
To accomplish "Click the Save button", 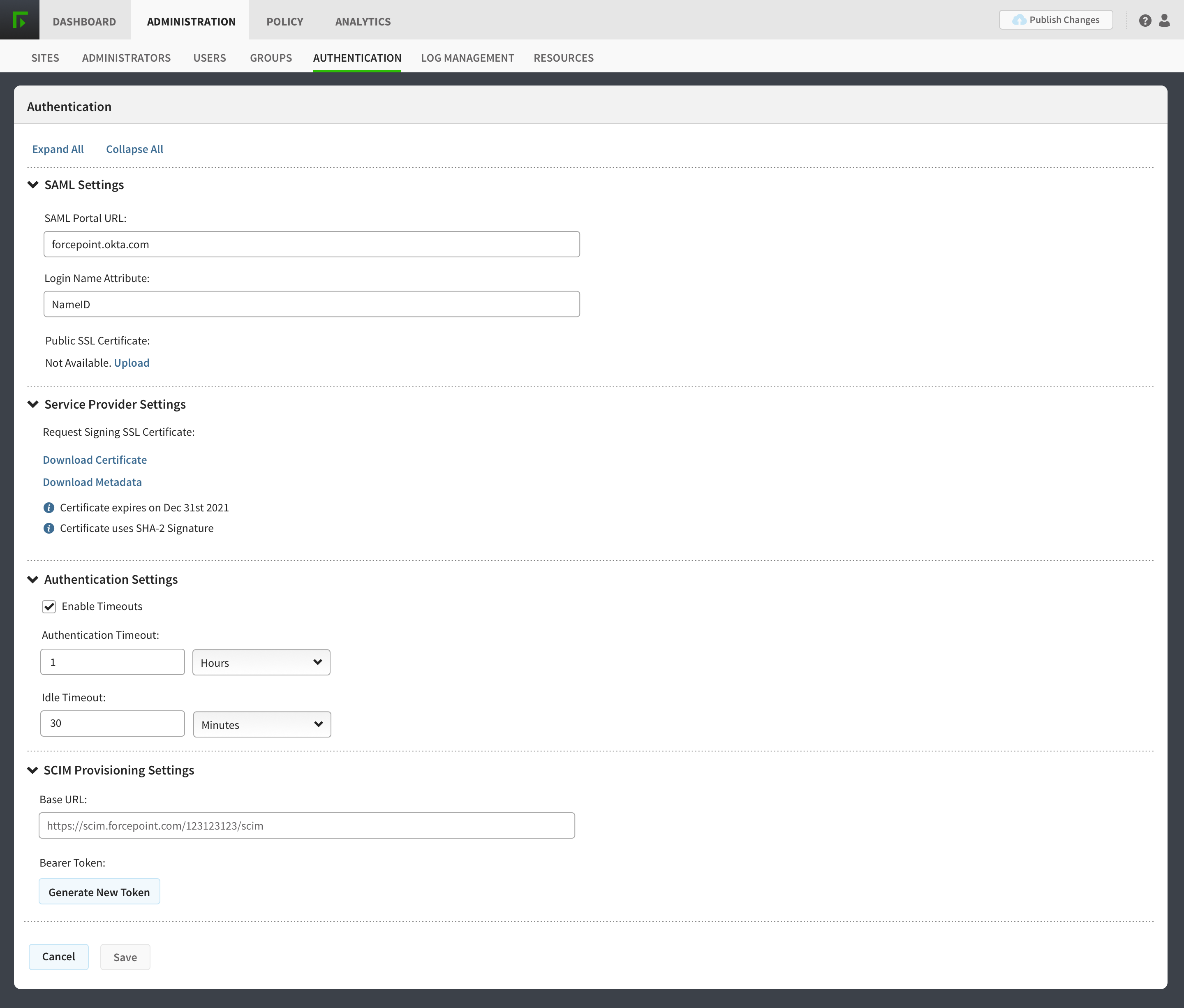I will click(125, 957).
